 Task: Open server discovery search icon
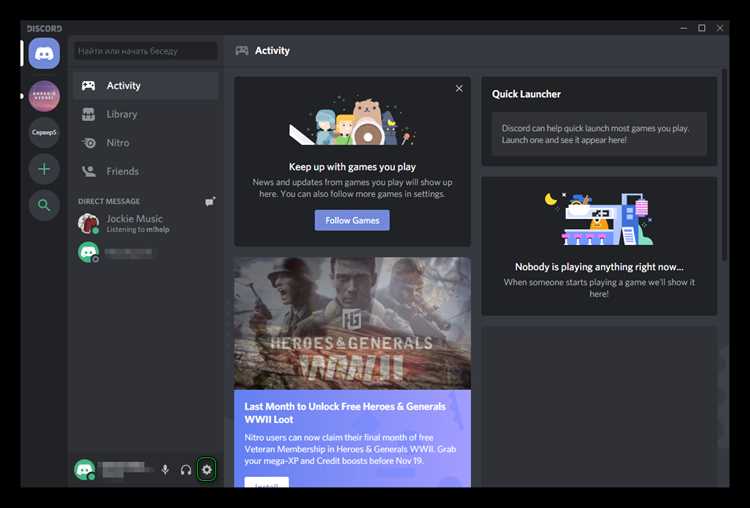44,205
